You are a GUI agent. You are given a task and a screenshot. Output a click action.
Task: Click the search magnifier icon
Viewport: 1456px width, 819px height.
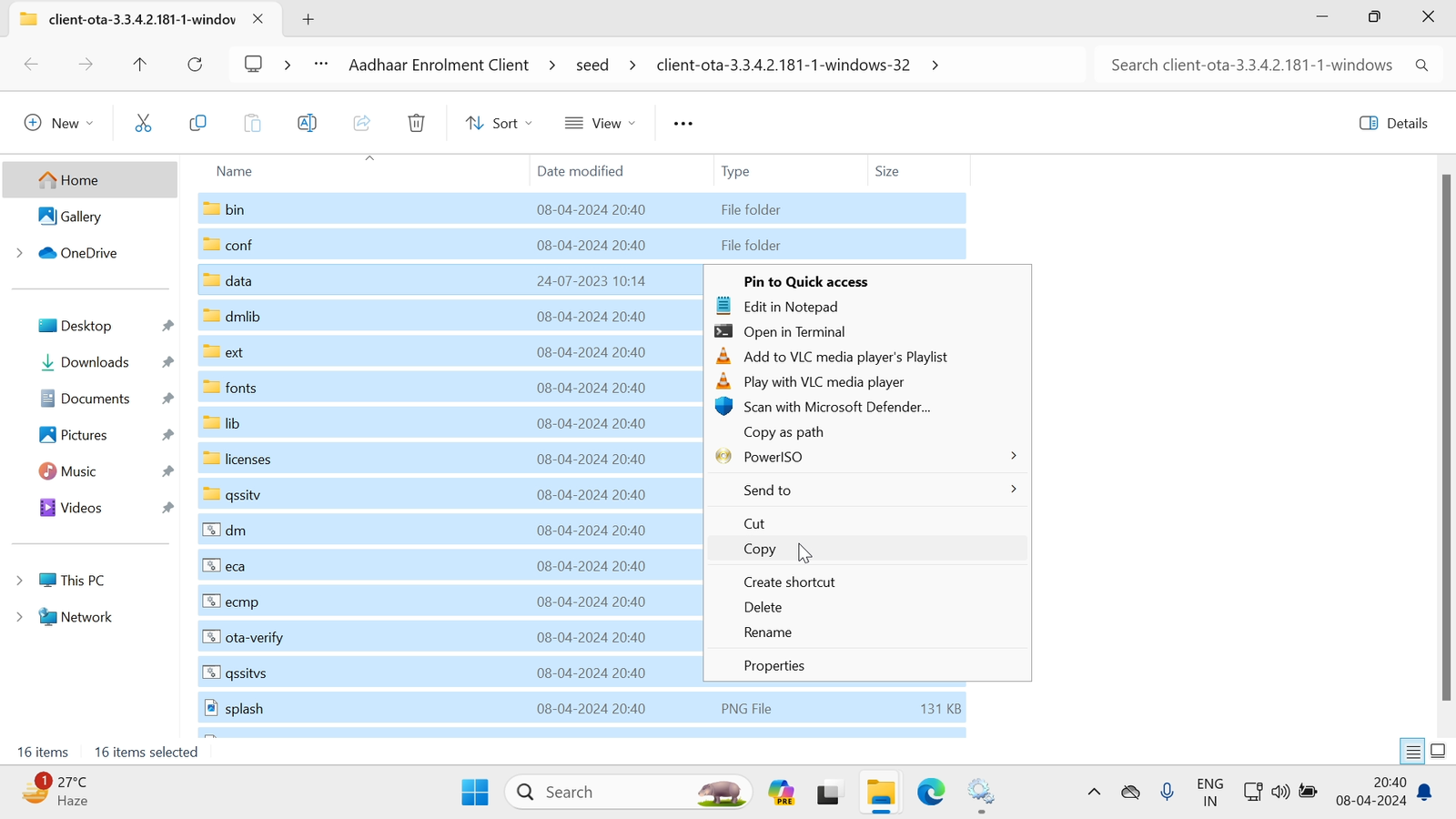pos(1421,66)
